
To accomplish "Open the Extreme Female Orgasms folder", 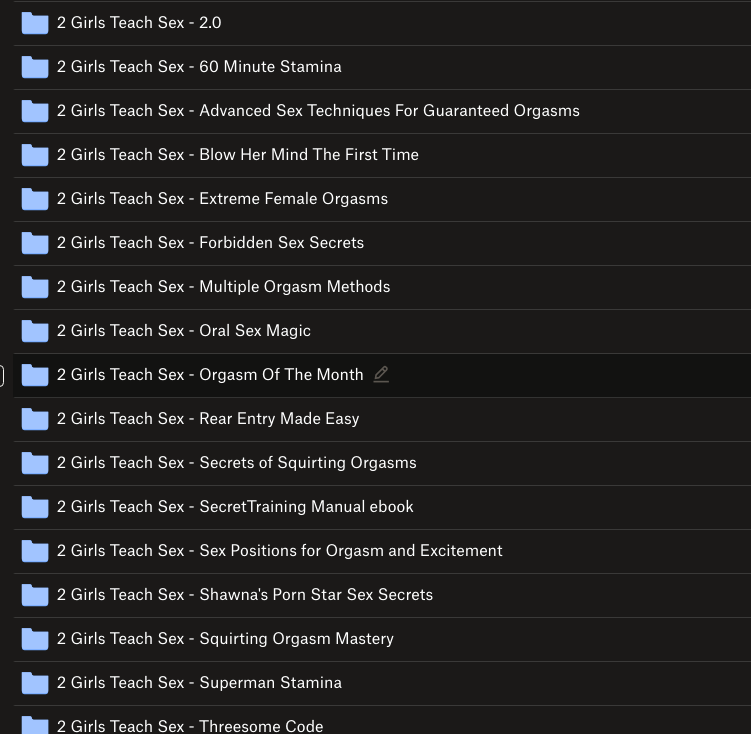I will tap(222, 199).
